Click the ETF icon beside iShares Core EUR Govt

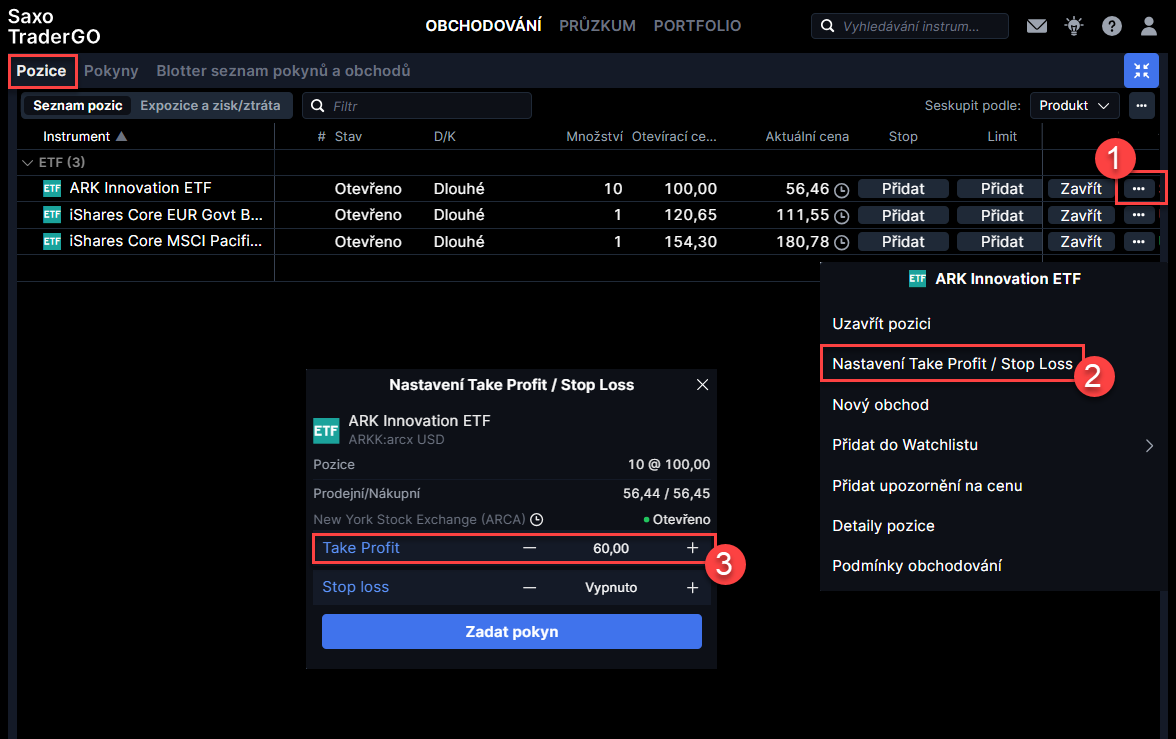(x=52, y=215)
